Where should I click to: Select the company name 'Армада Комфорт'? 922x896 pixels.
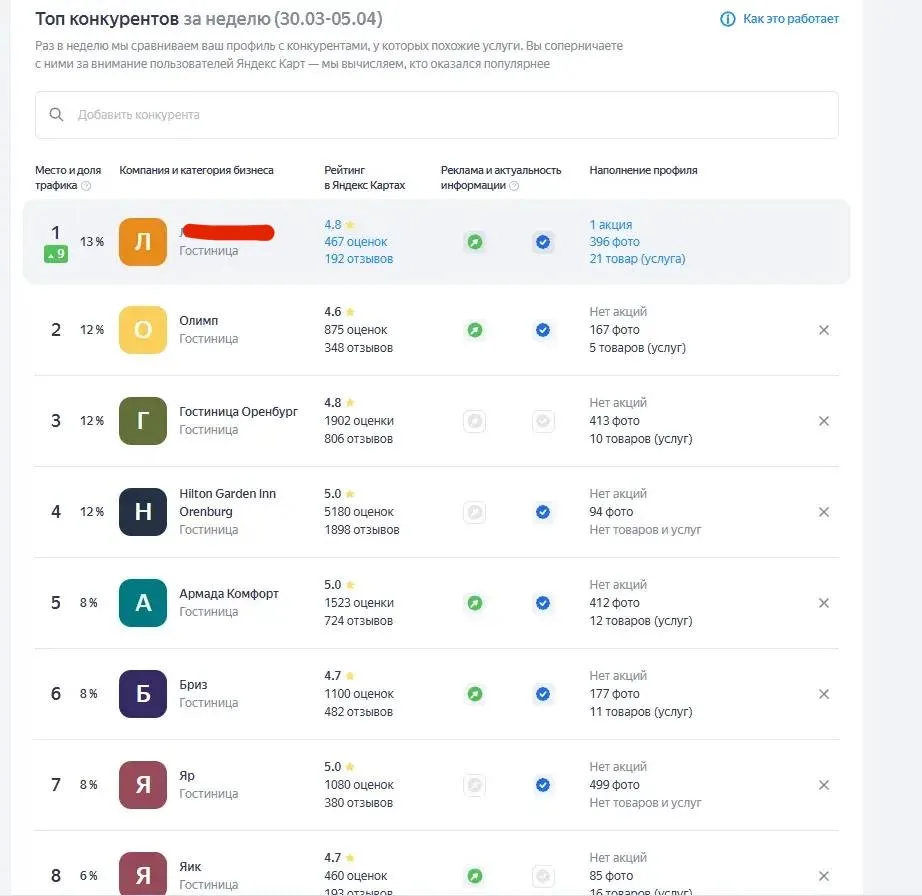229,594
